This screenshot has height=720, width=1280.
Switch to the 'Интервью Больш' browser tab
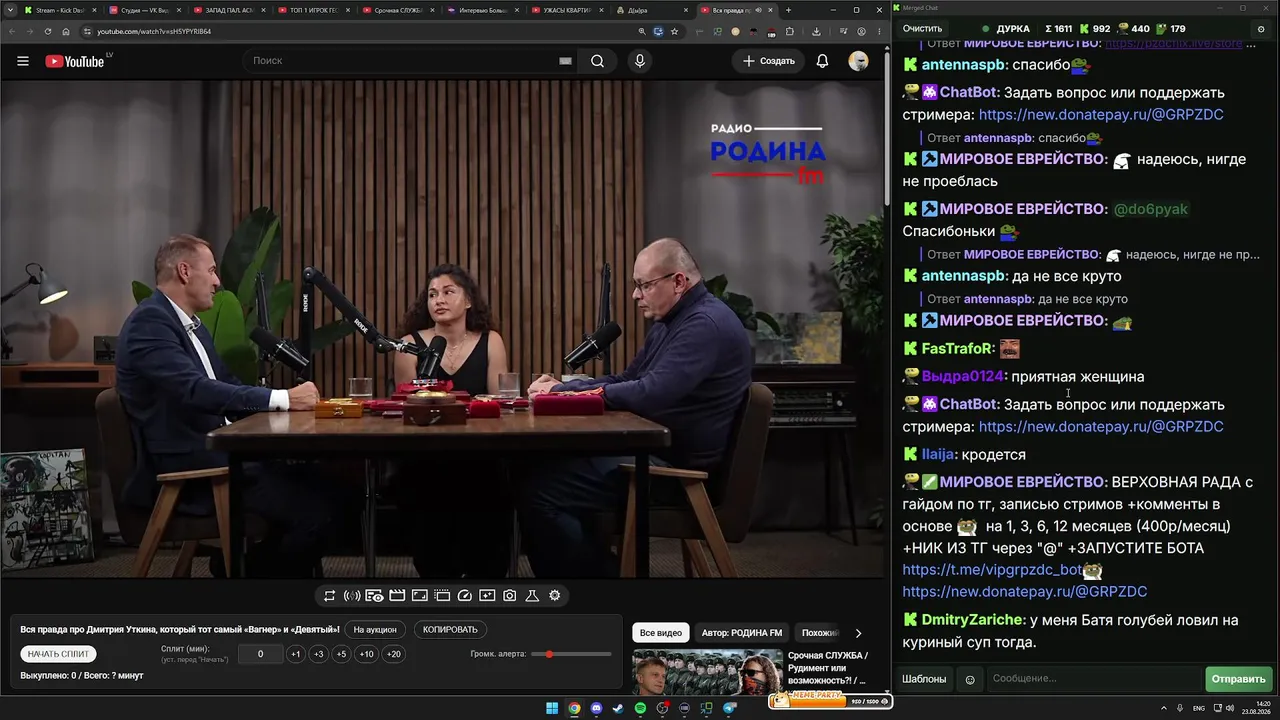pos(484,10)
